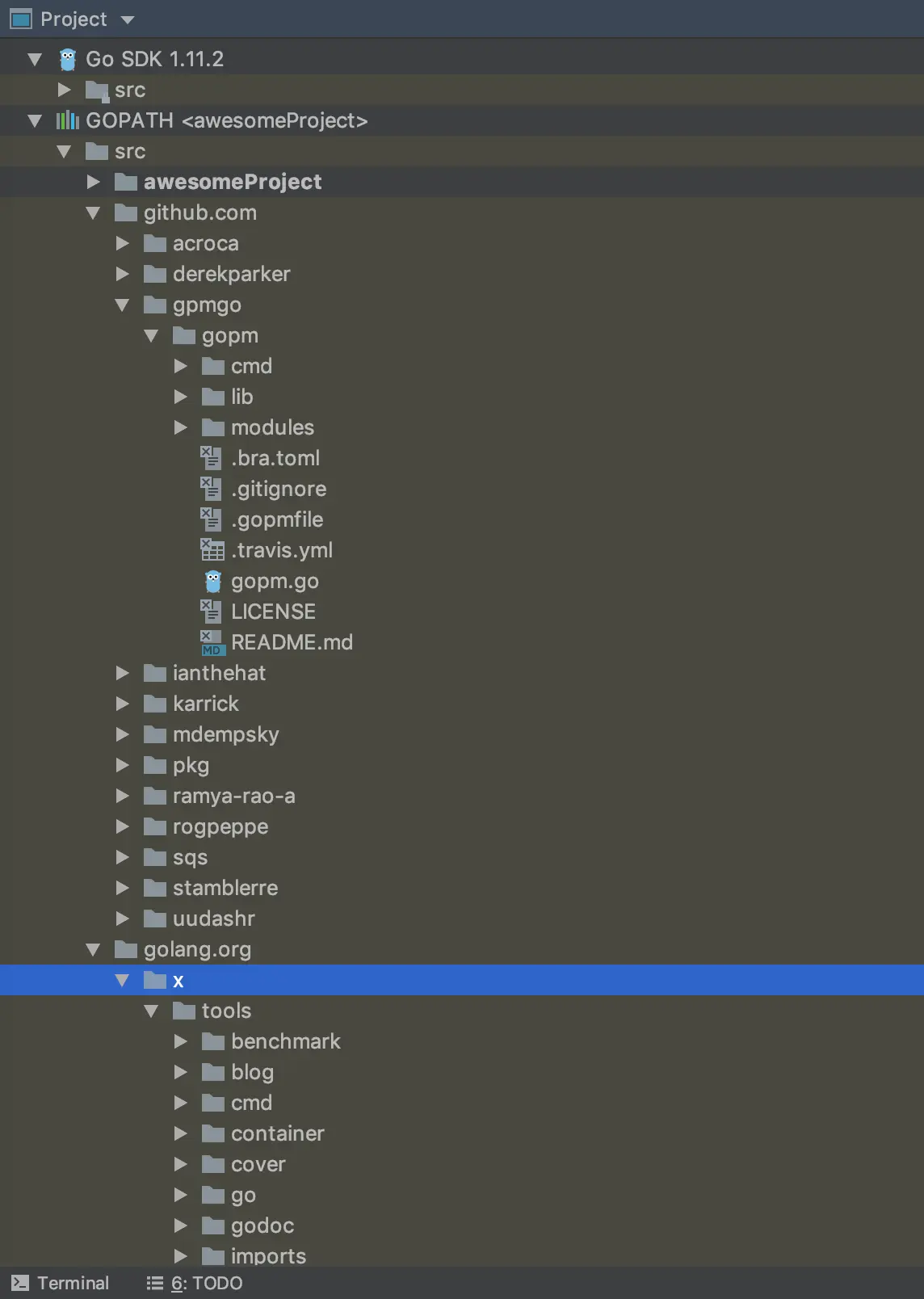
Task: Expand the acroca folder arrow
Action: tap(123, 243)
